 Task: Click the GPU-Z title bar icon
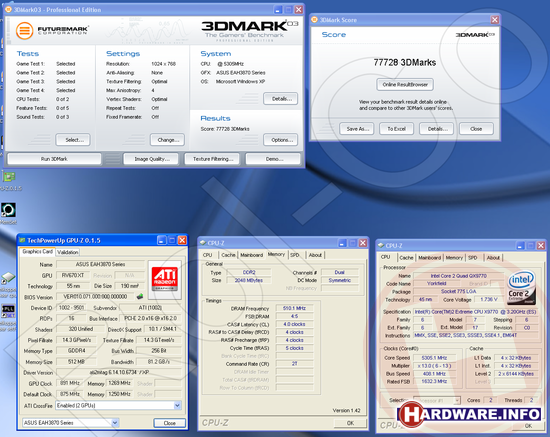22,240
